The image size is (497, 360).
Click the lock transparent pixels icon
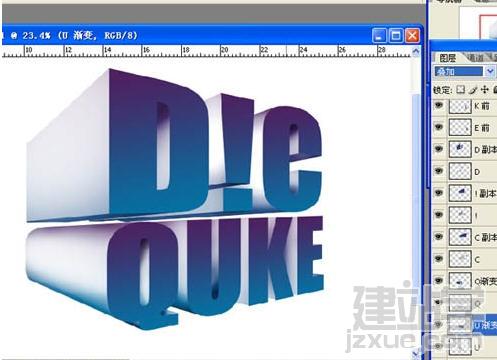click(x=461, y=90)
